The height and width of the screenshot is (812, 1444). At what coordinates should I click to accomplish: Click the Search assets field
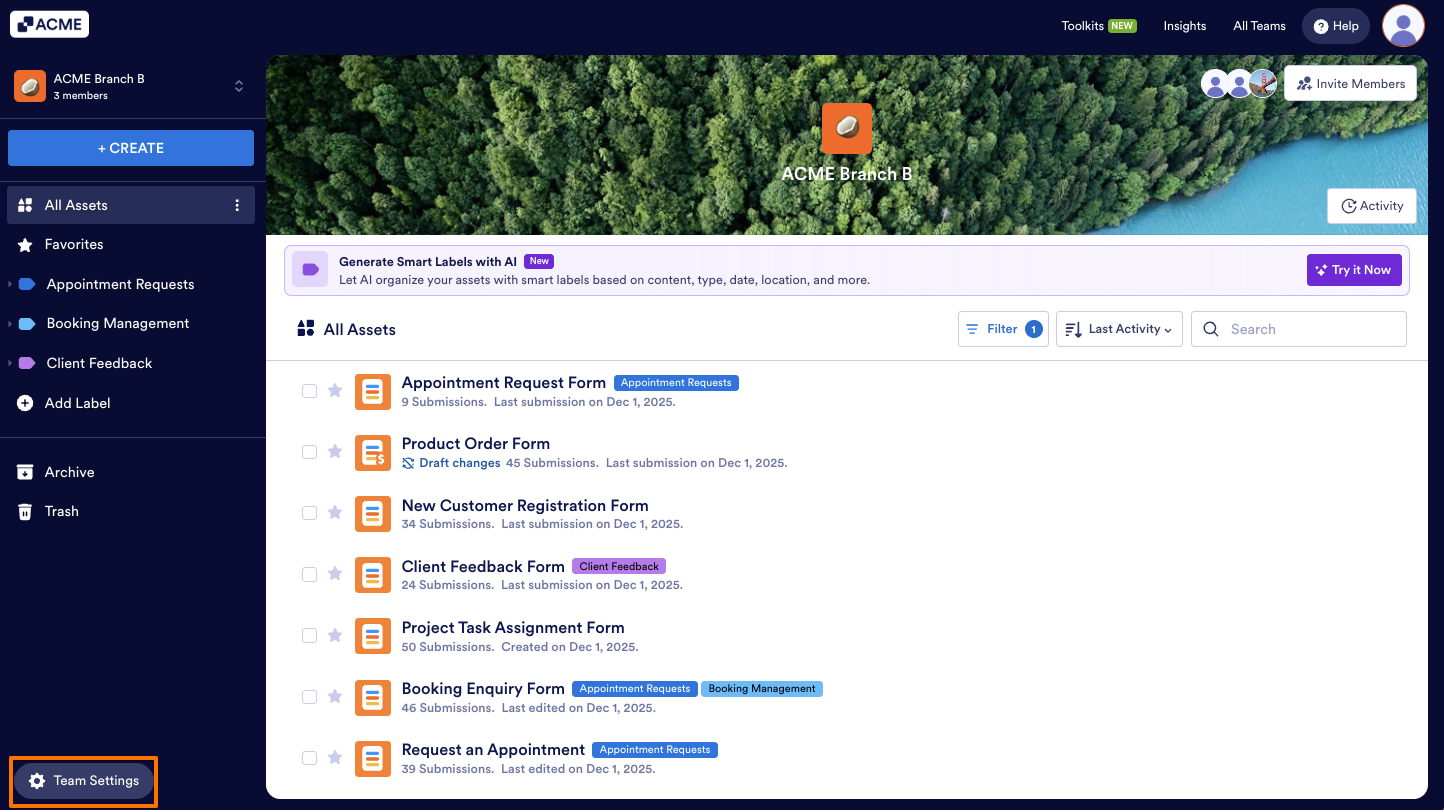[1299, 329]
